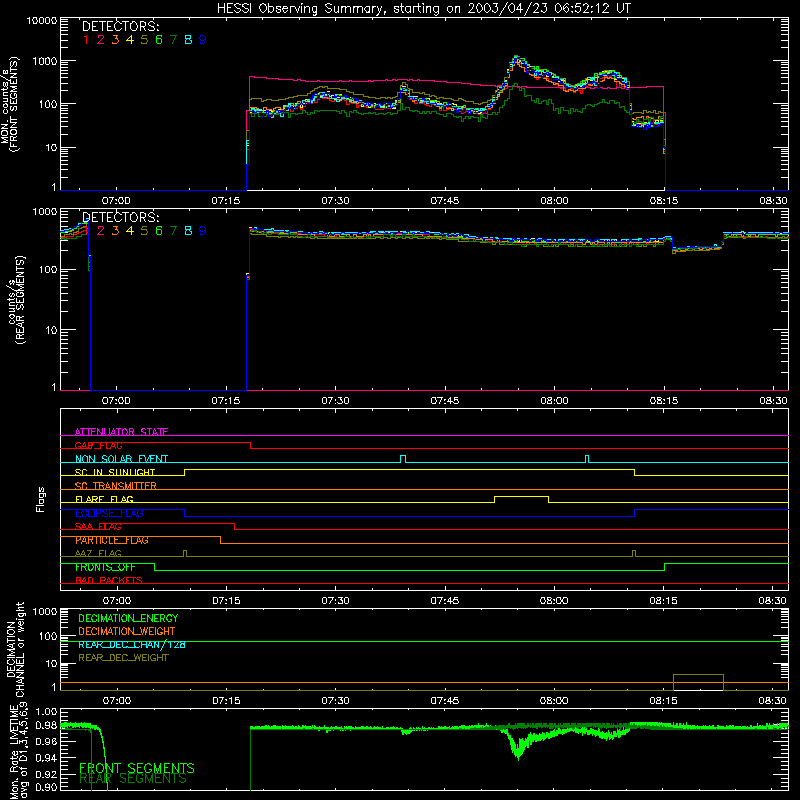This screenshot has height=800, width=800.
Task: Select detector 5 label in rear segments legend
Action: point(144,231)
